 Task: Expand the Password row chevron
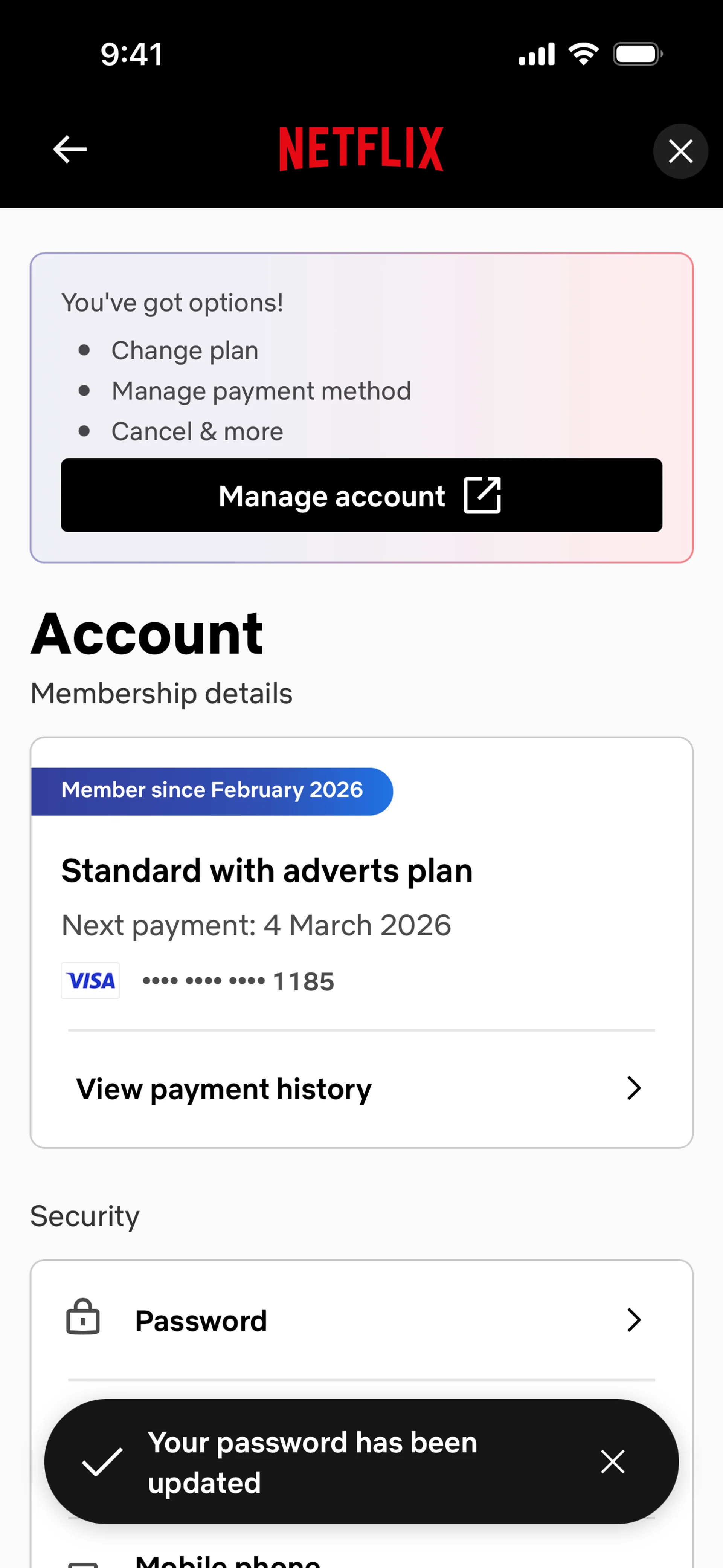click(x=633, y=1320)
